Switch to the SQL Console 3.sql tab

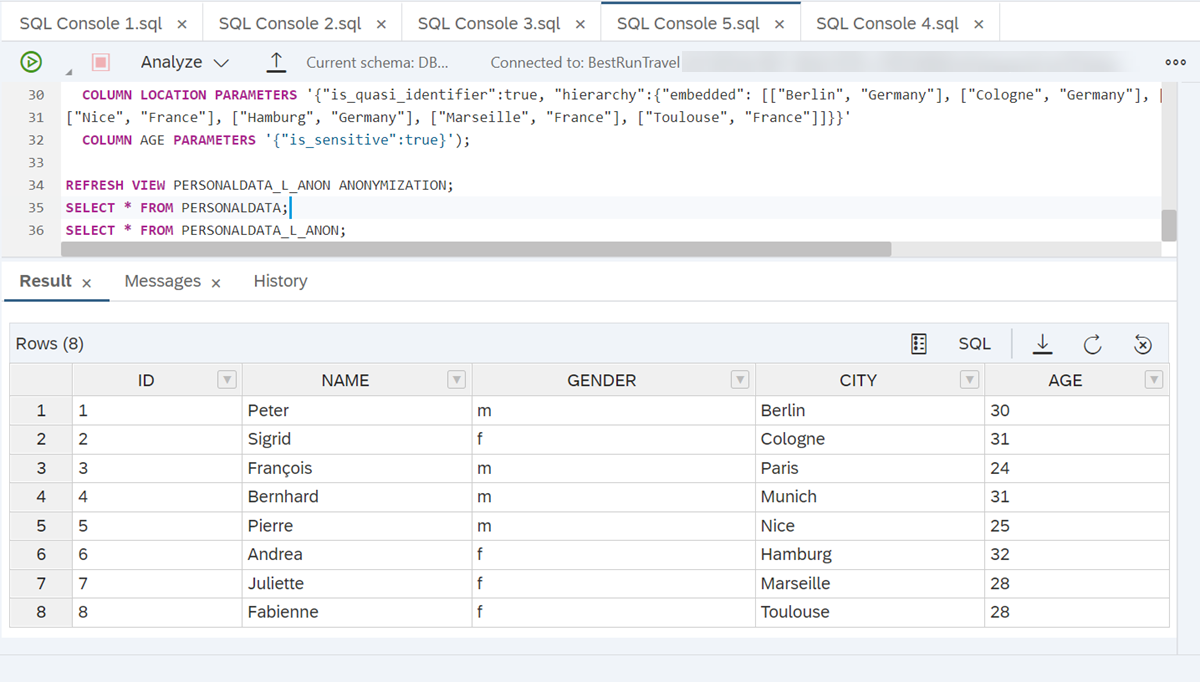point(489,23)
